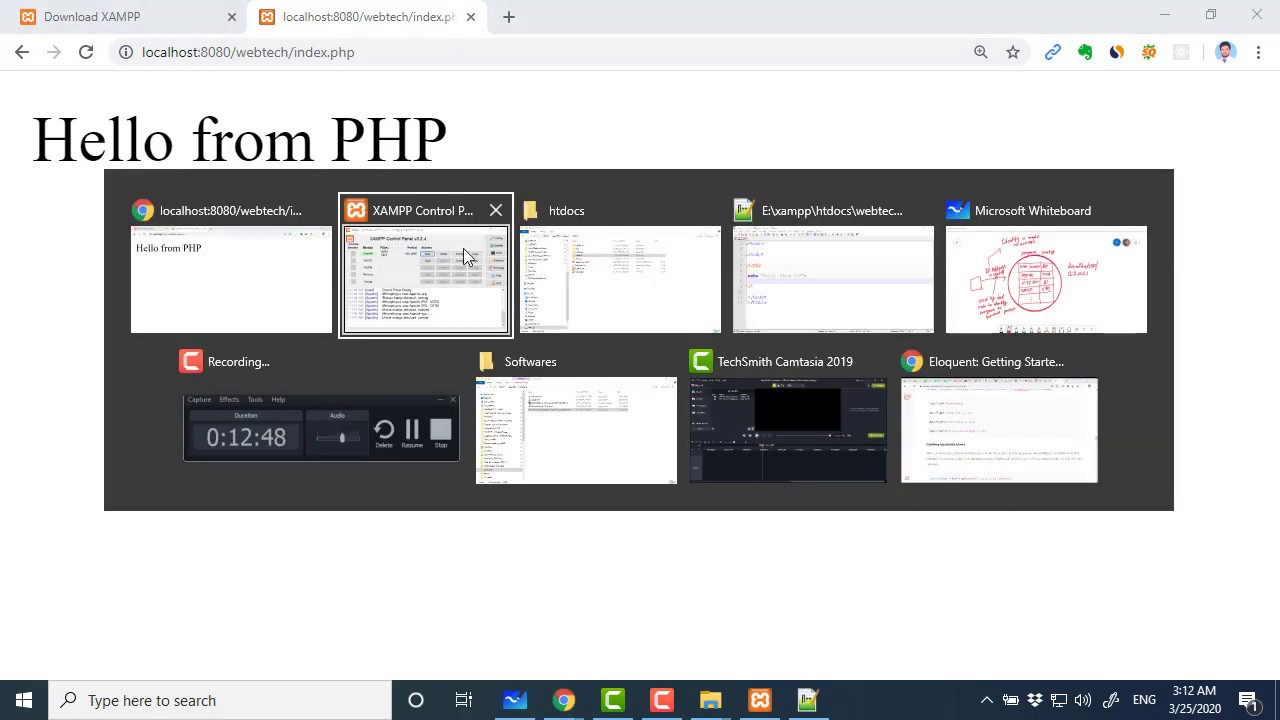Open the Chrome profile avatar
Screen dimensions: 1280x720
point(1226,52)
